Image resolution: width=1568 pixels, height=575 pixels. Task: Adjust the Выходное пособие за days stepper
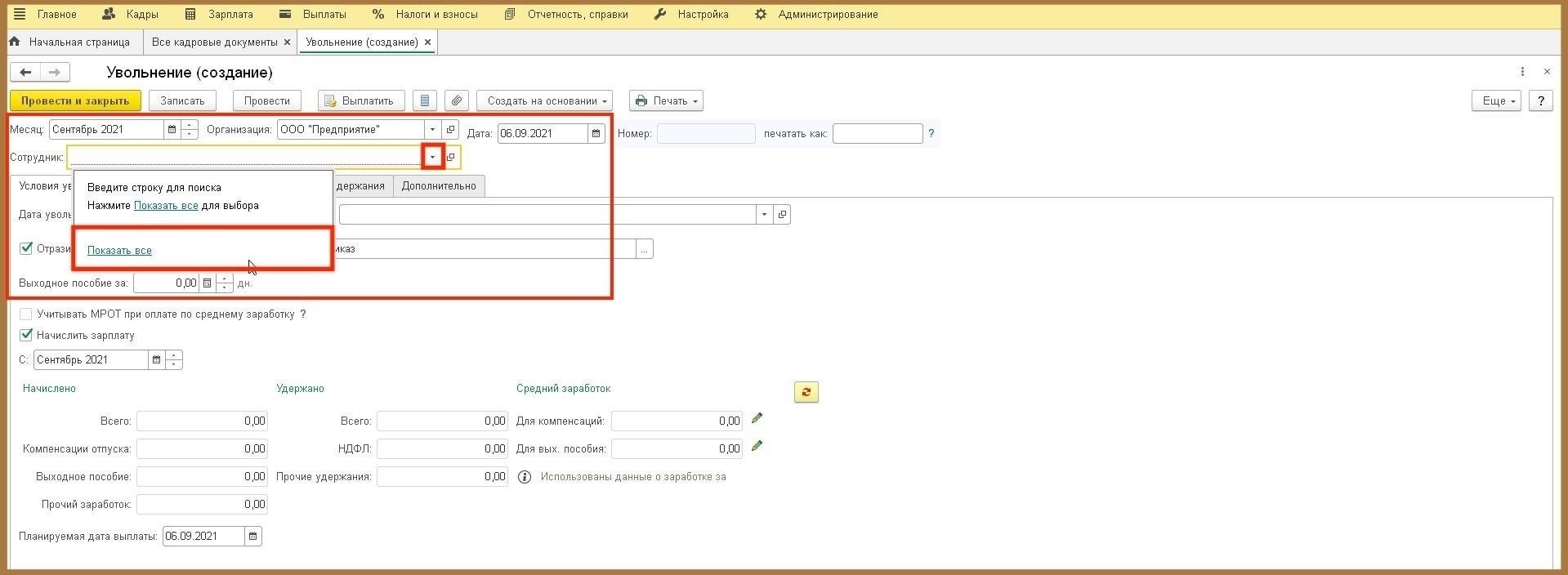[225, 283]
